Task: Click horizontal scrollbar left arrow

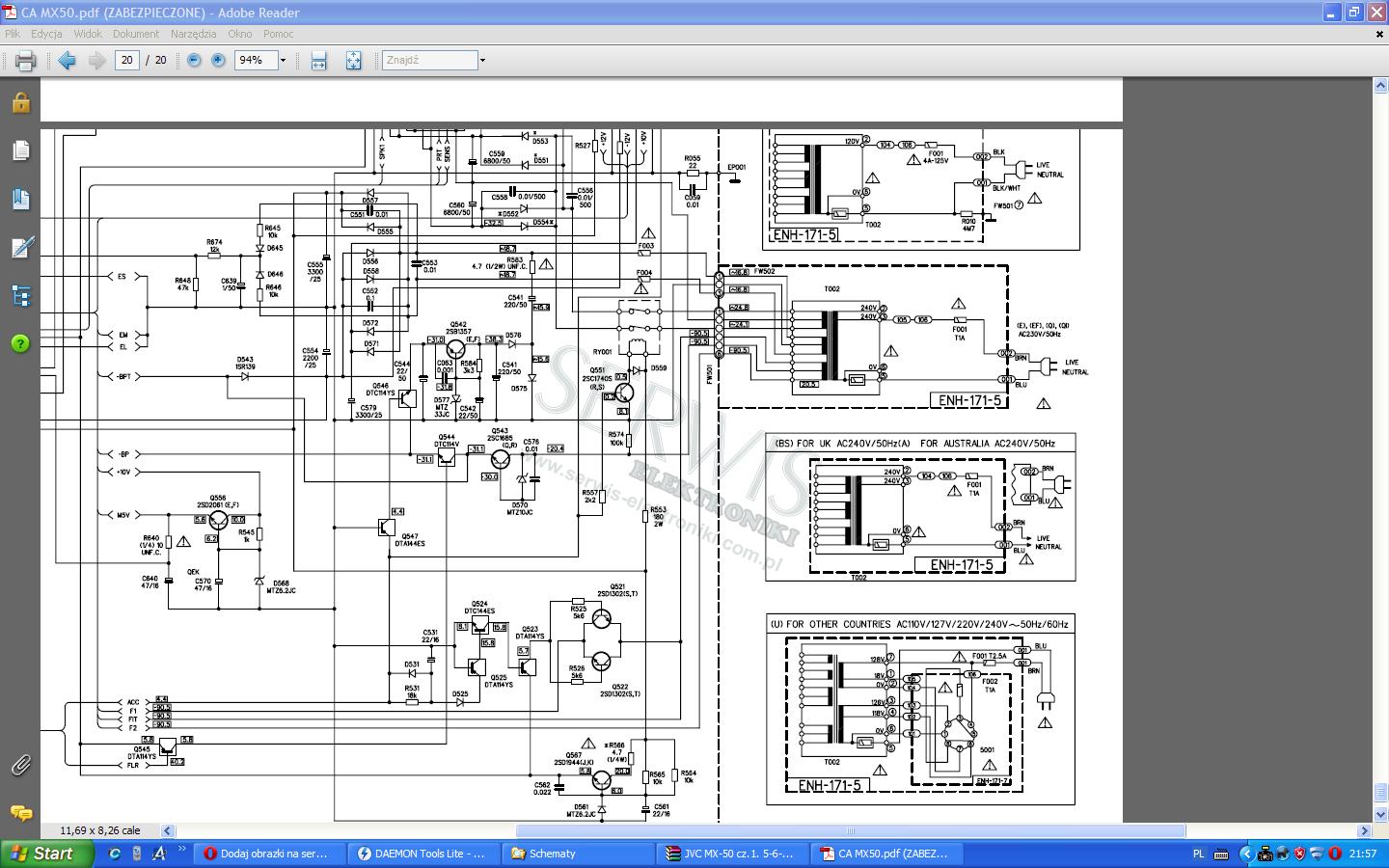Action: point(168,830)
